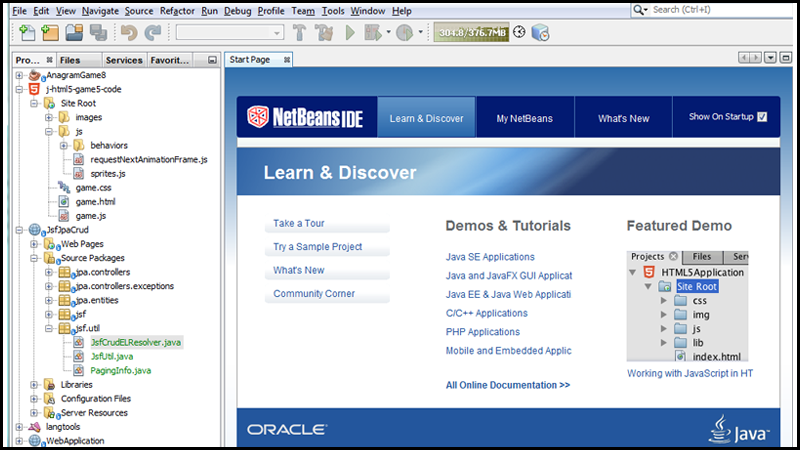This screenshot has height=450, width=800.
Task: Run the project with green arrow
Action: click(x=350, y=33)
